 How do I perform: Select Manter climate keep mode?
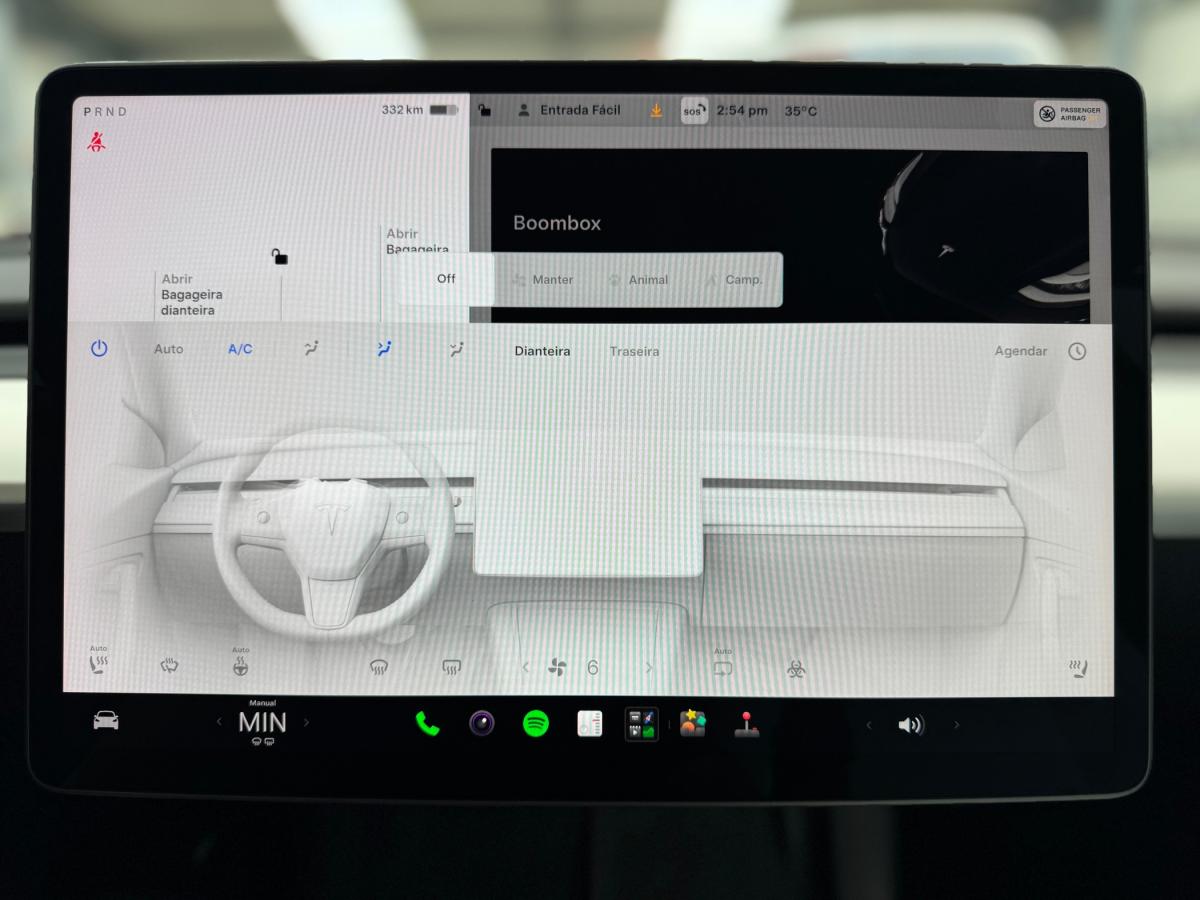click(x=543, y=280)
